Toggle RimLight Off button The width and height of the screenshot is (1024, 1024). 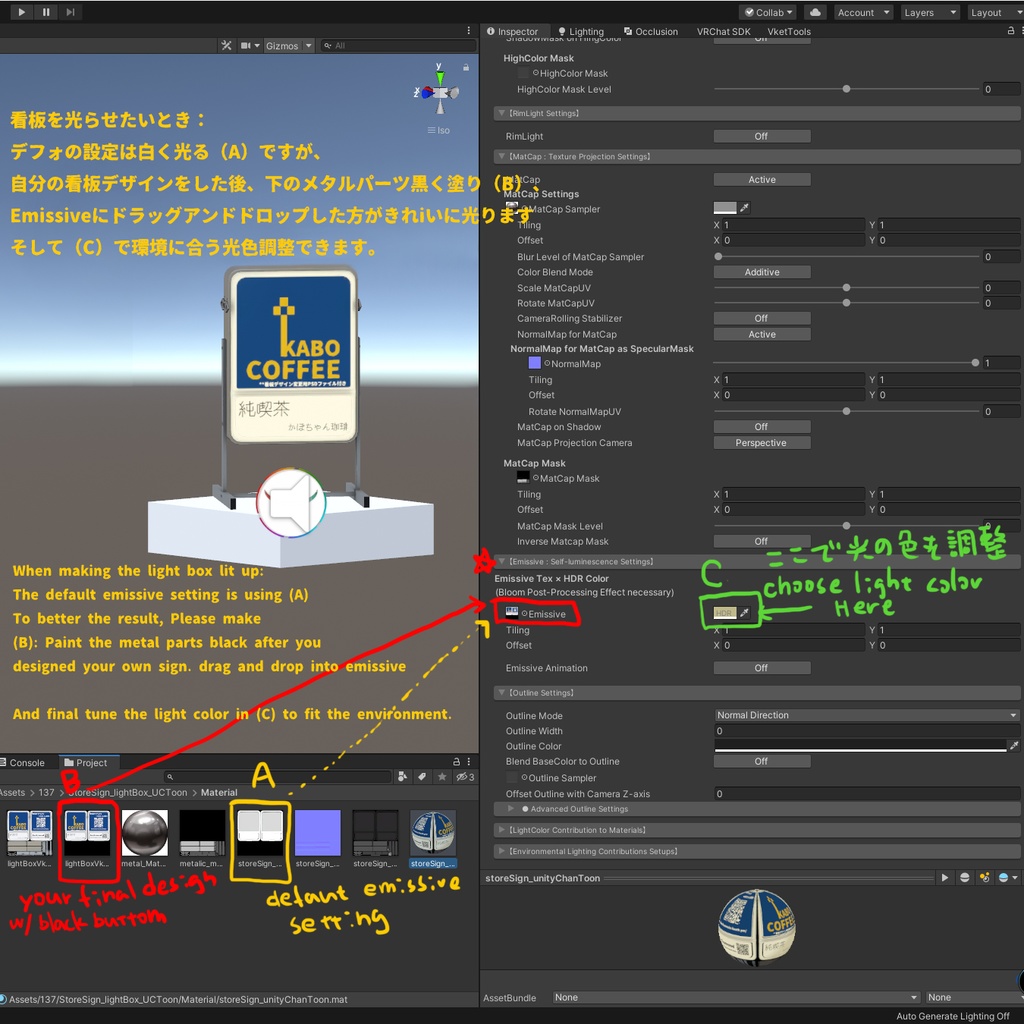click(x=761, y=136)
